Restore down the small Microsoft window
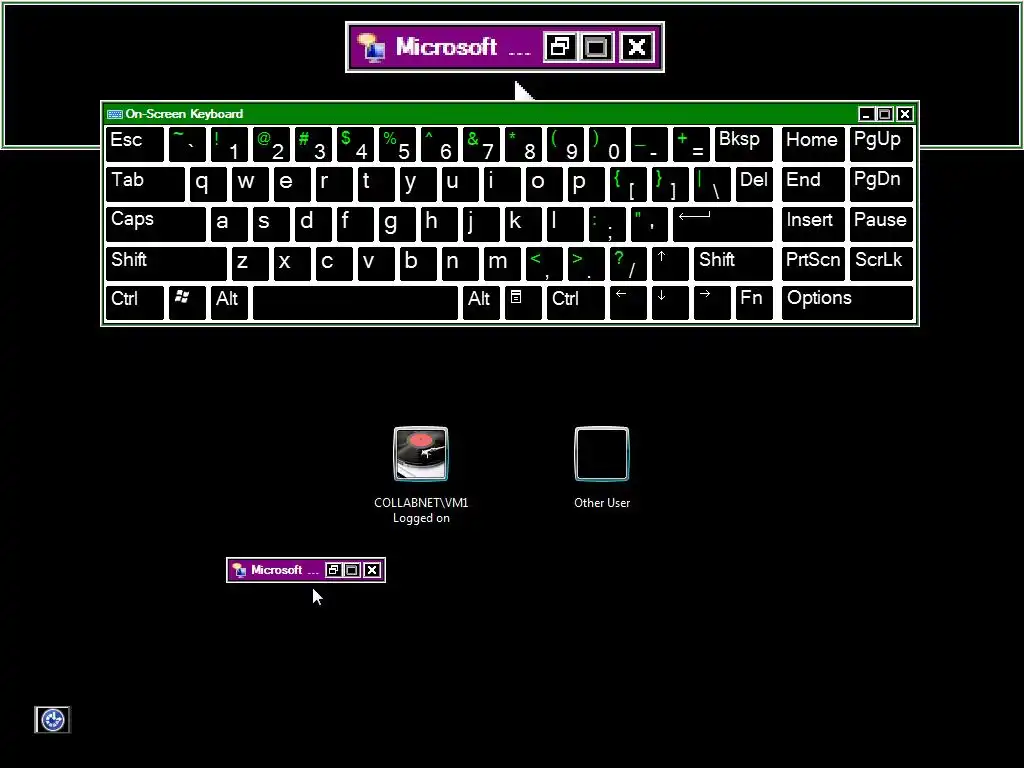1024x768 pixels. pyautogui.click(x=333, y=570)
